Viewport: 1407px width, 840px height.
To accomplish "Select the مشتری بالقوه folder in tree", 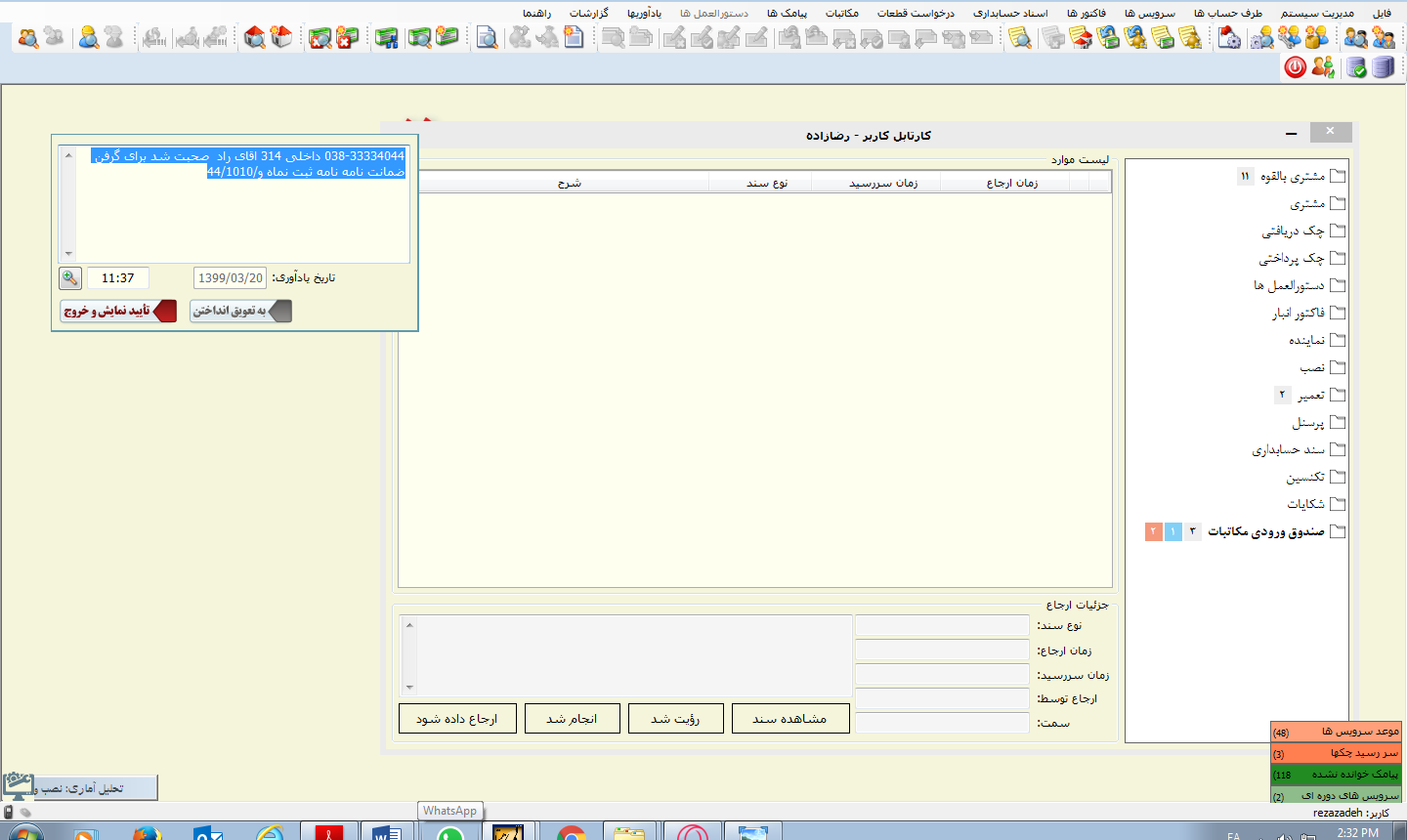I will [x=1292, y=177].
